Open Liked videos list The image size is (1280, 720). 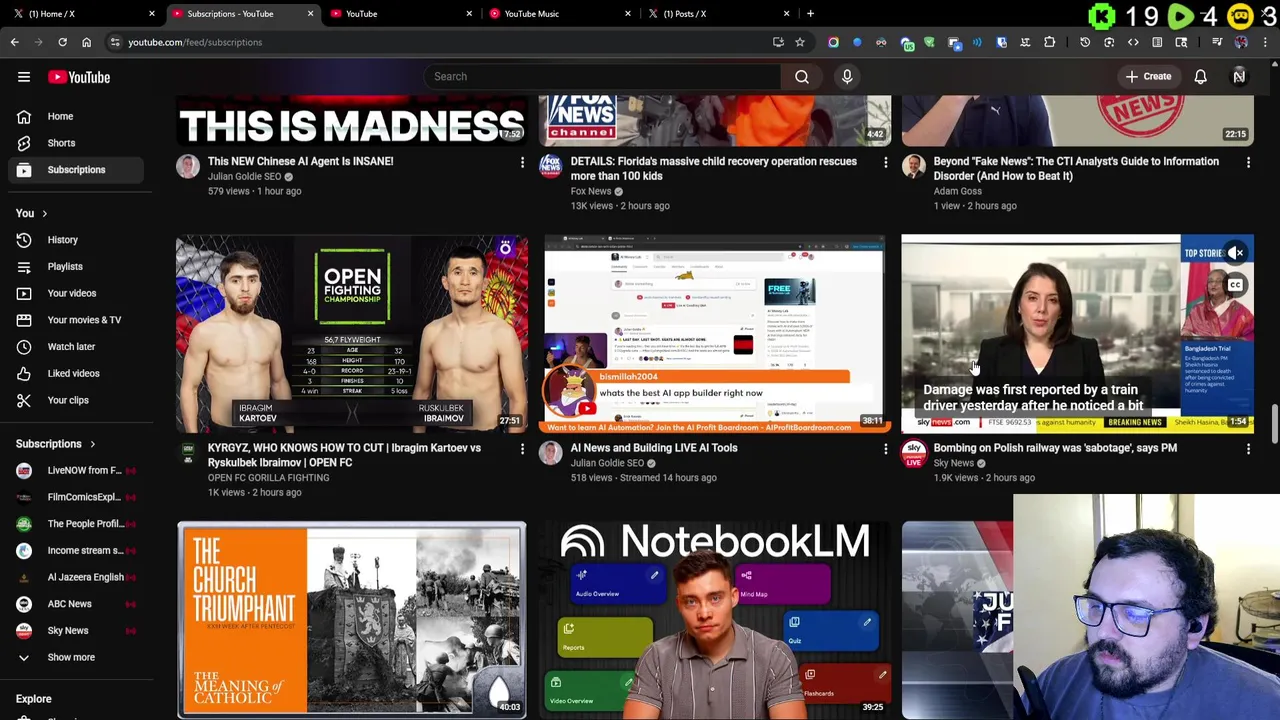76,373
